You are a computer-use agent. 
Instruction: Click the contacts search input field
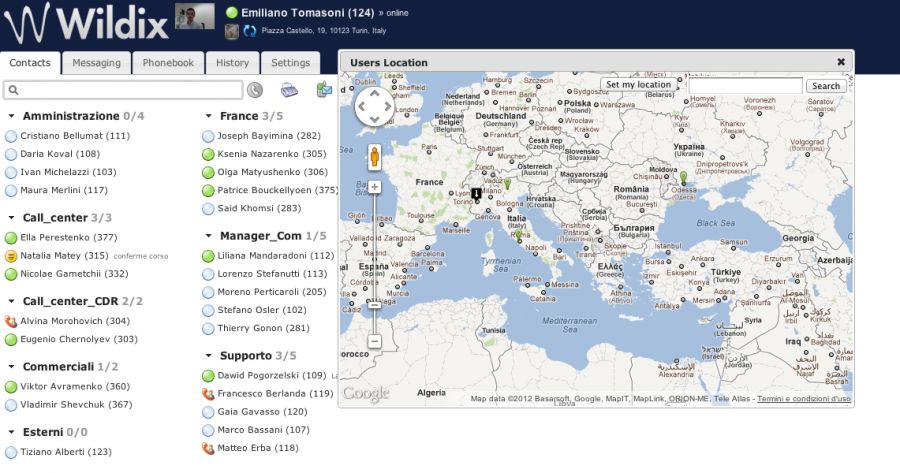coord(123,90)
